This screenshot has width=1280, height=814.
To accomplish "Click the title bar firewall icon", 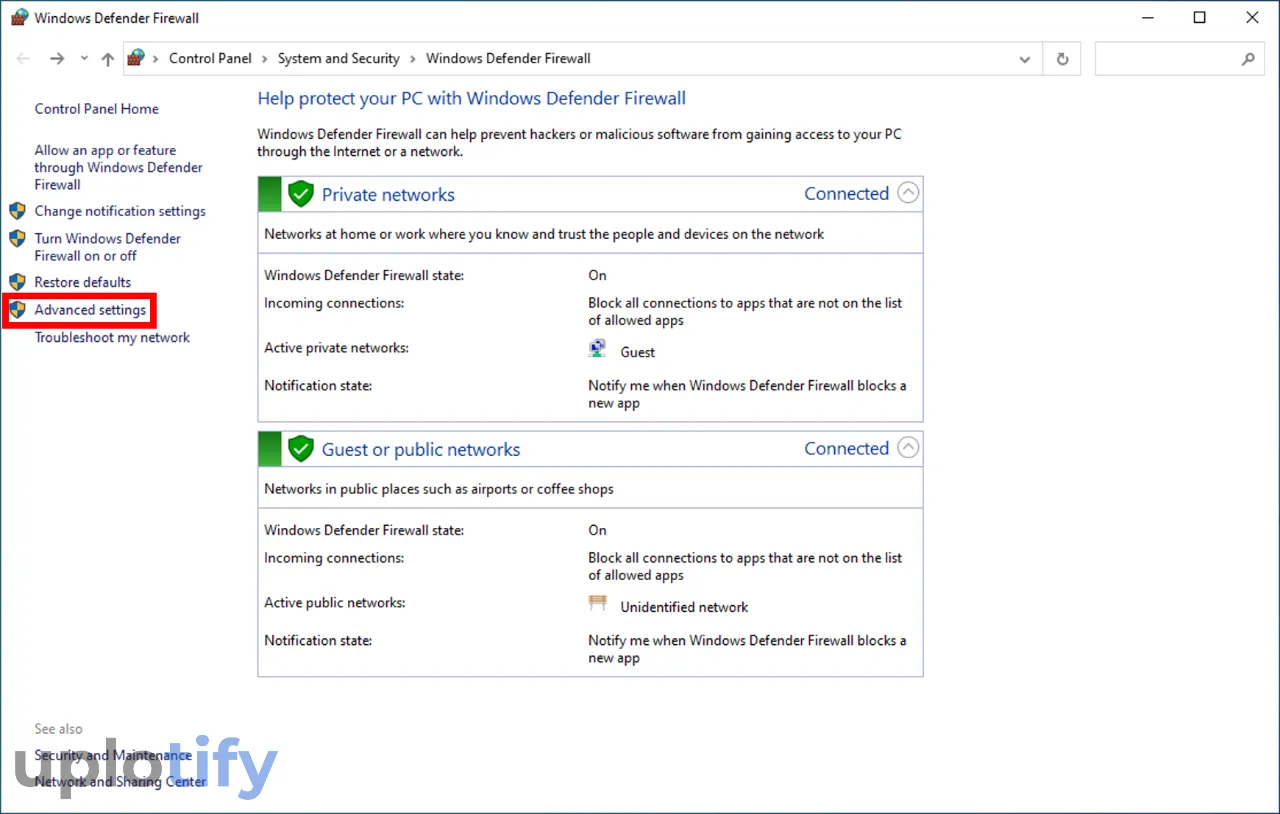I will (19, 17).
